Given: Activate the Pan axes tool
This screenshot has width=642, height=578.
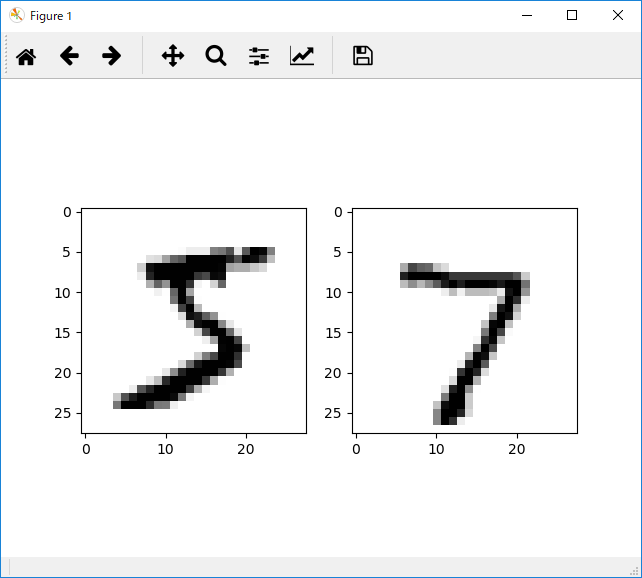Looking at the screenshot, I should [173, 56].
